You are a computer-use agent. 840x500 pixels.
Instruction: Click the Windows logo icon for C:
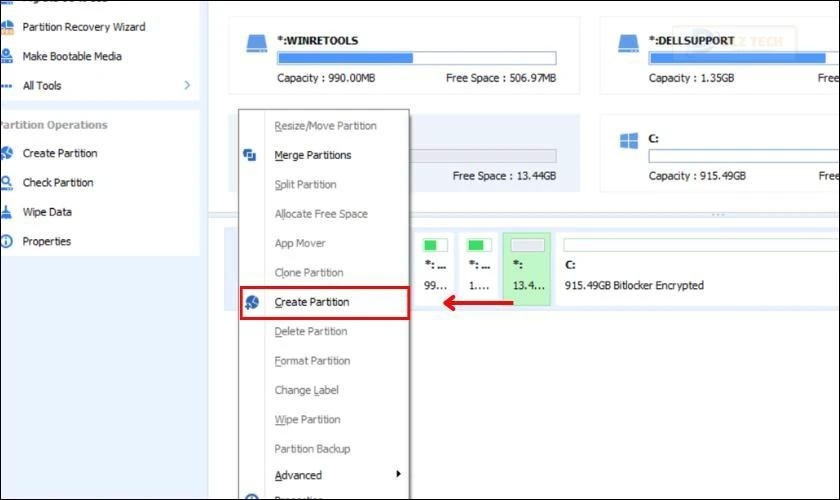(628, 141)
